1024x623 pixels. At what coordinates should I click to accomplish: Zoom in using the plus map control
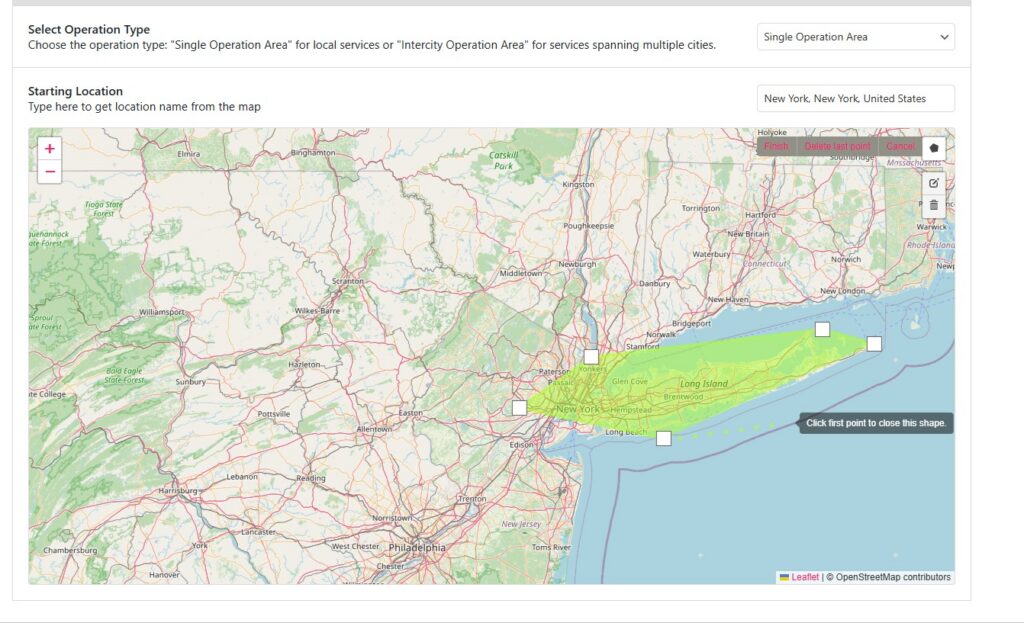[48, 149]
